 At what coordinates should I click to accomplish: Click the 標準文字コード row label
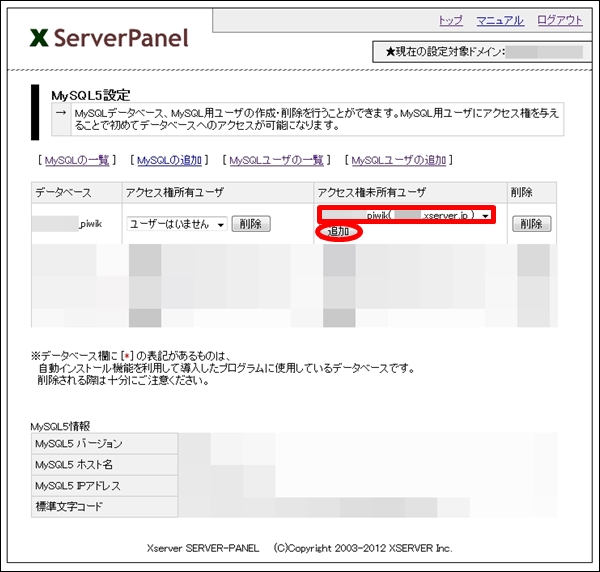point(104,507)
